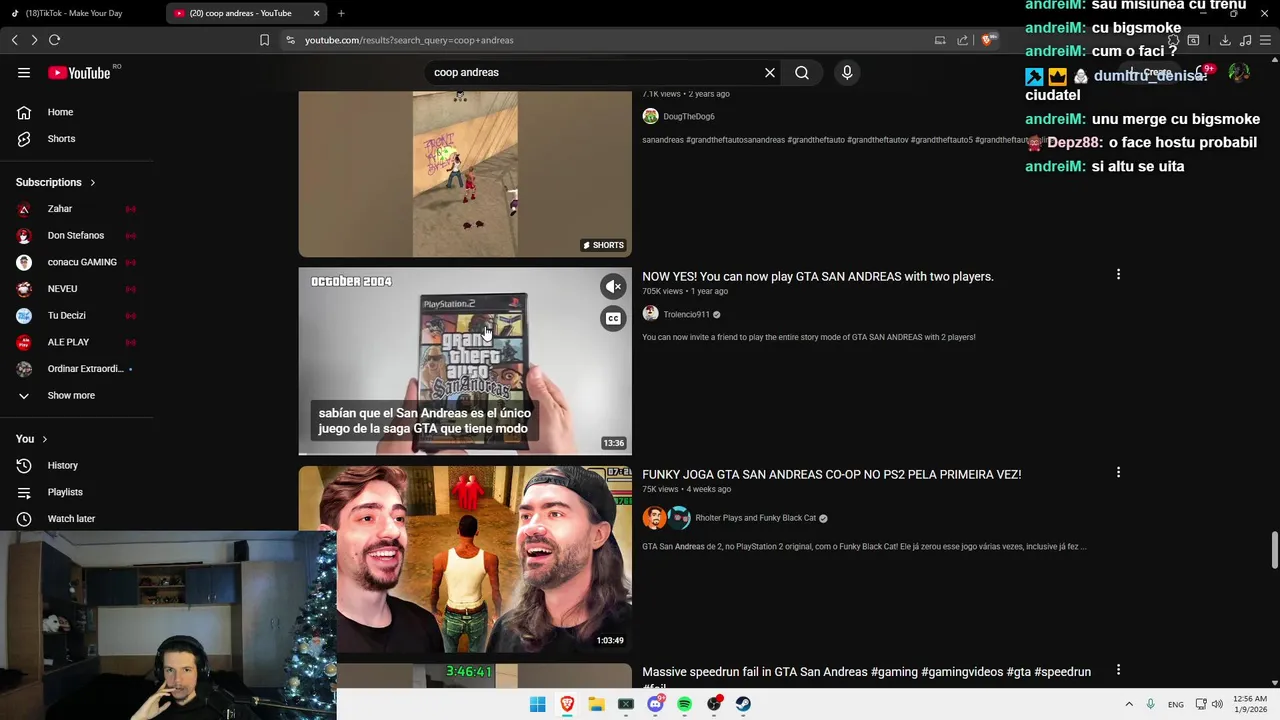This screenshot has width=1280, height=720.
Task: Open OBS Studio from the taskbar
Action: pyautogui.click(x=714, y=704)
